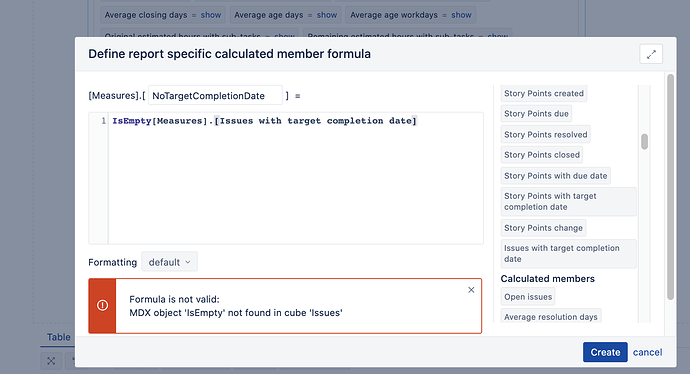
Task: Insert Issues with target completion date
Action: pos(569,253)
